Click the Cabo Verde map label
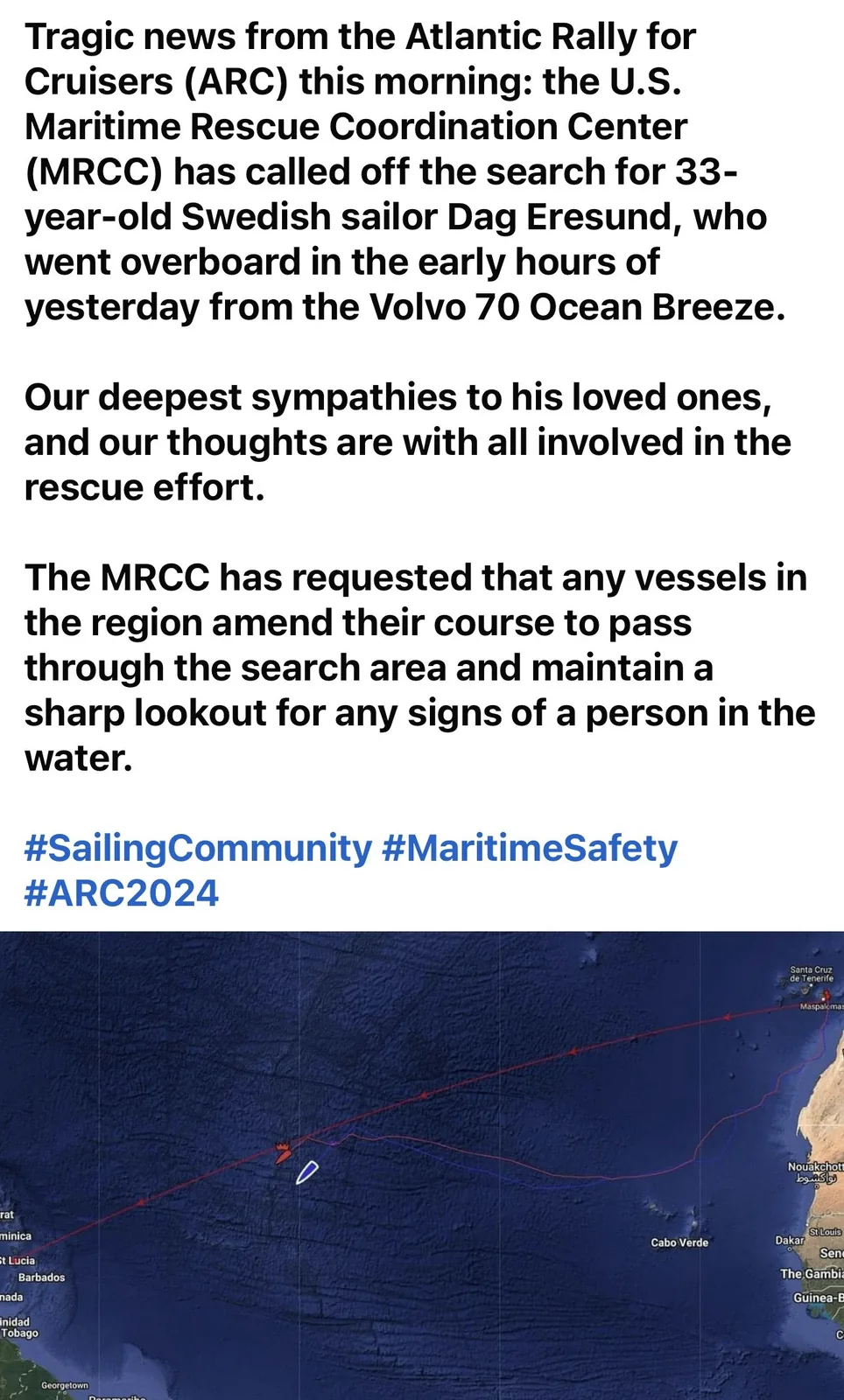 coord(679,1242)
